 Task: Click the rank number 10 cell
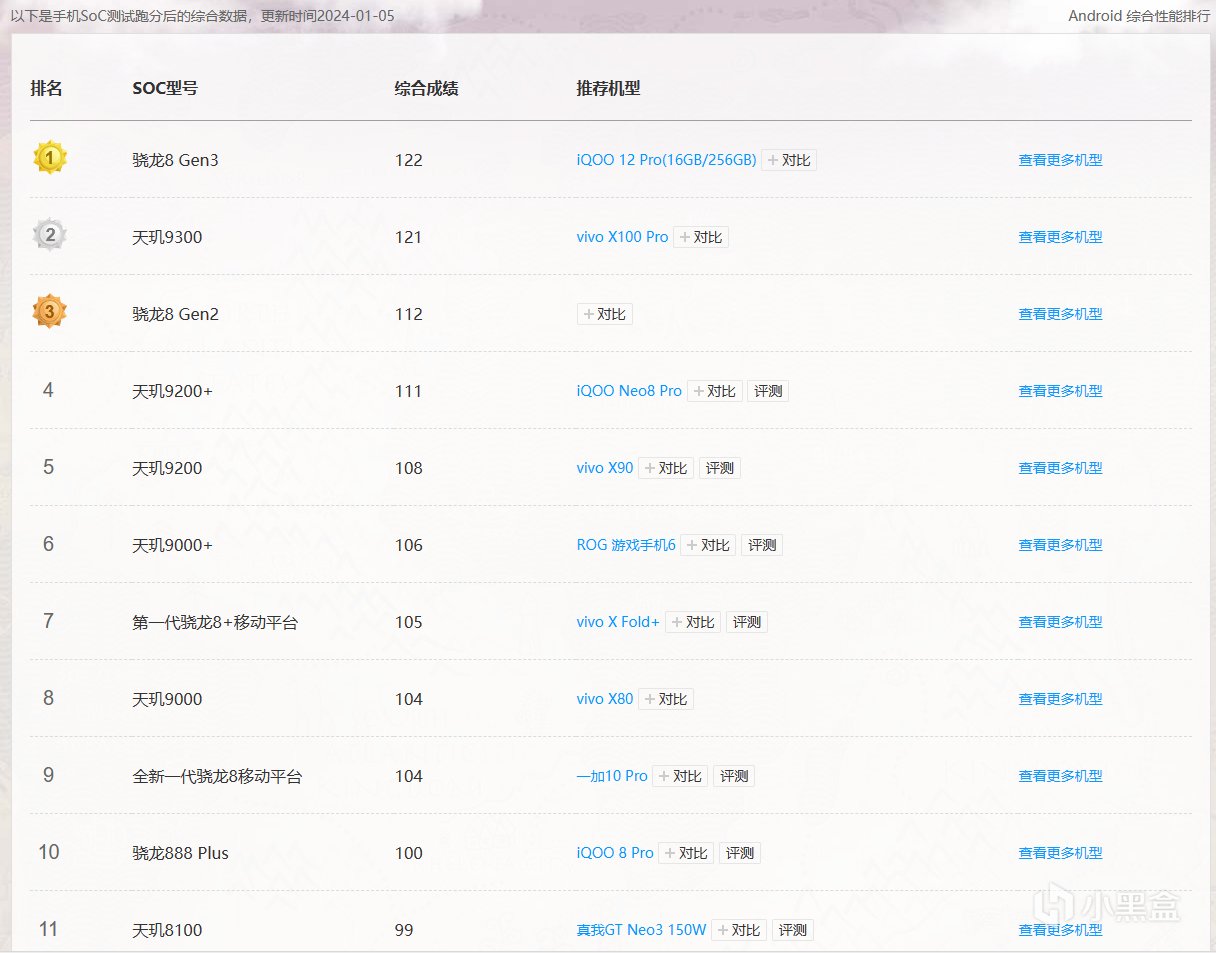pos(49,852)
